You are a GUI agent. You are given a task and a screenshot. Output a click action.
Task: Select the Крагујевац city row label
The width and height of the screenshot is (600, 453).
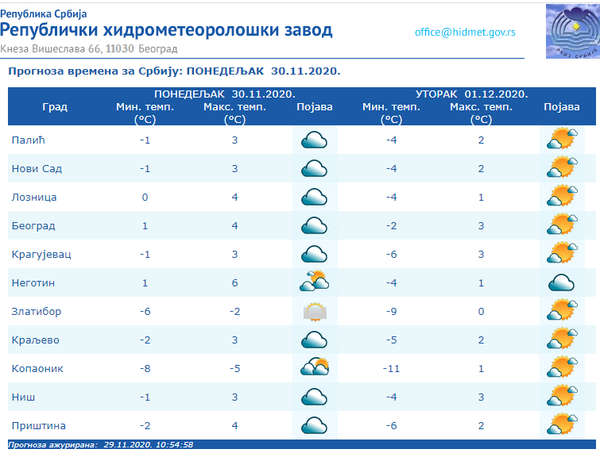tap(42, 255)
